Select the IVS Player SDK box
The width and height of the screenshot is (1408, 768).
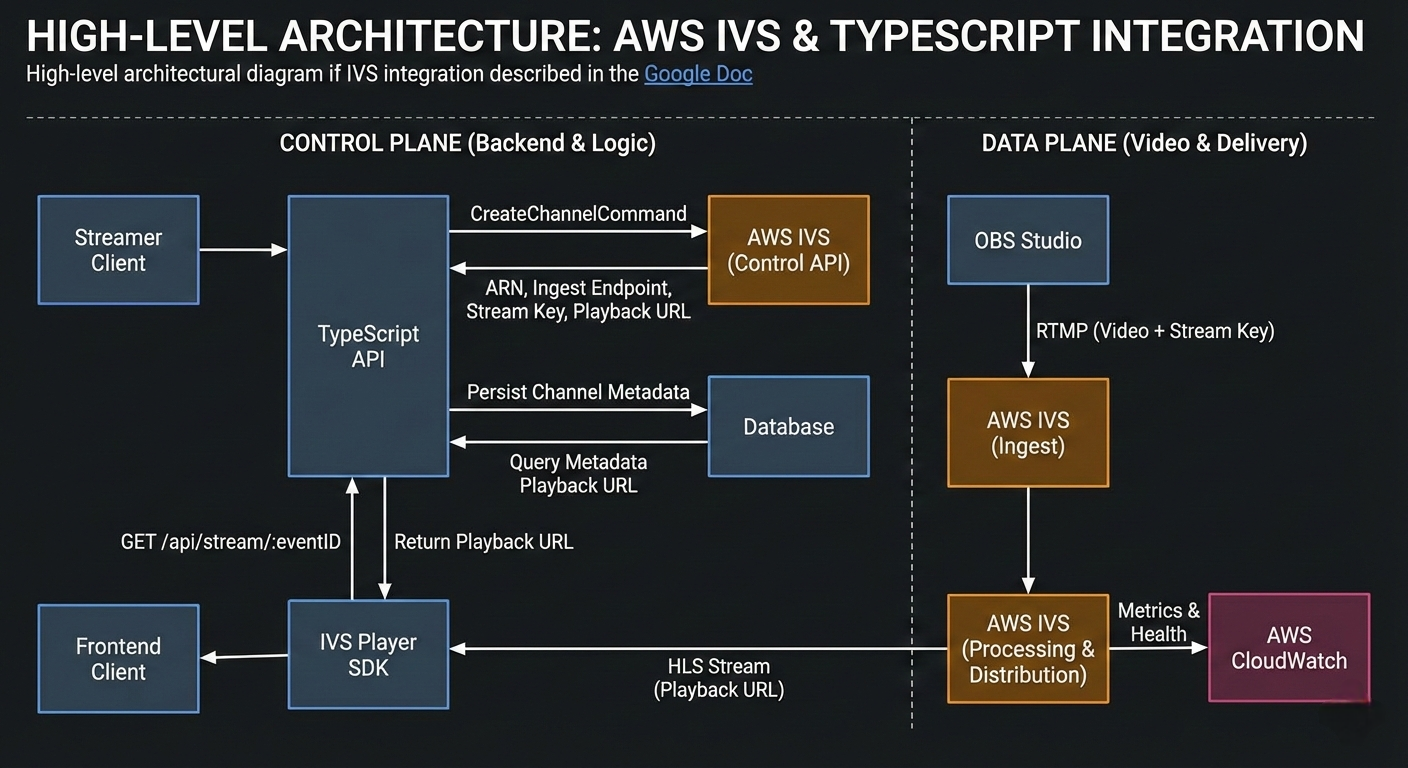tap(368, 655)
